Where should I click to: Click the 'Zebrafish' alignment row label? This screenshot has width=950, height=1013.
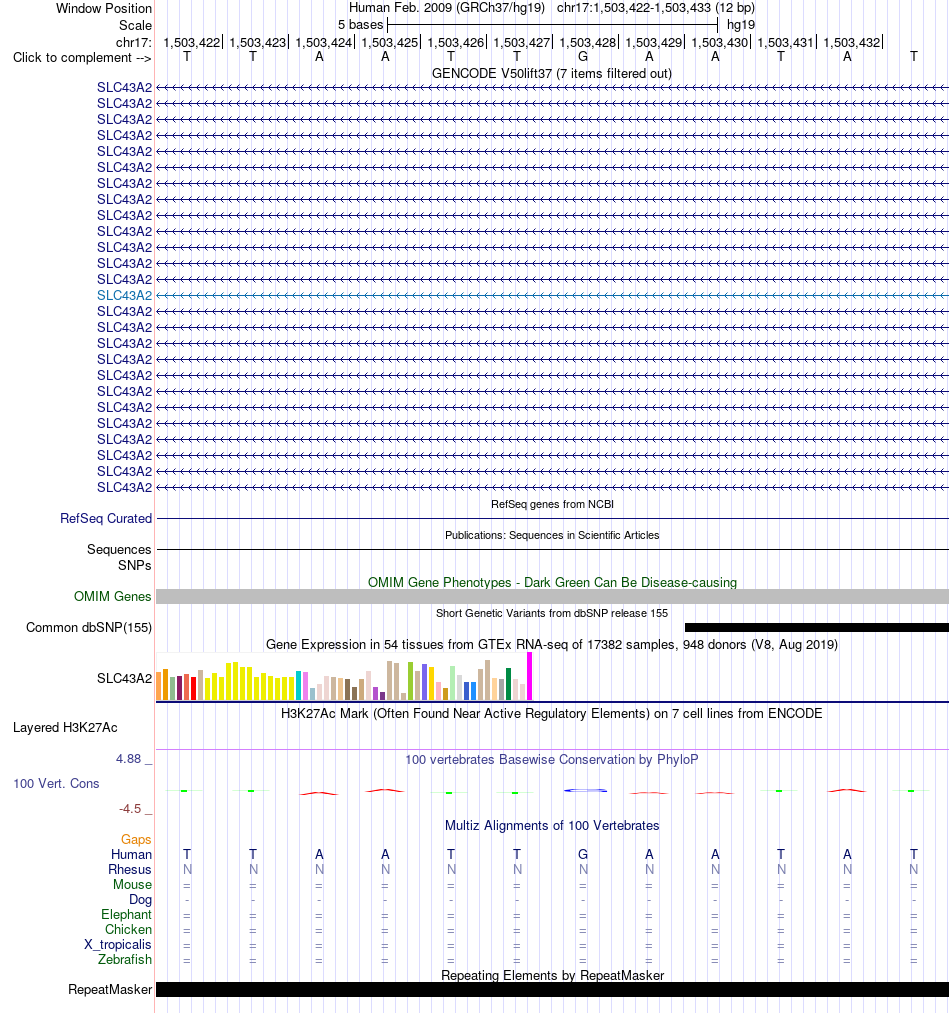125,959
